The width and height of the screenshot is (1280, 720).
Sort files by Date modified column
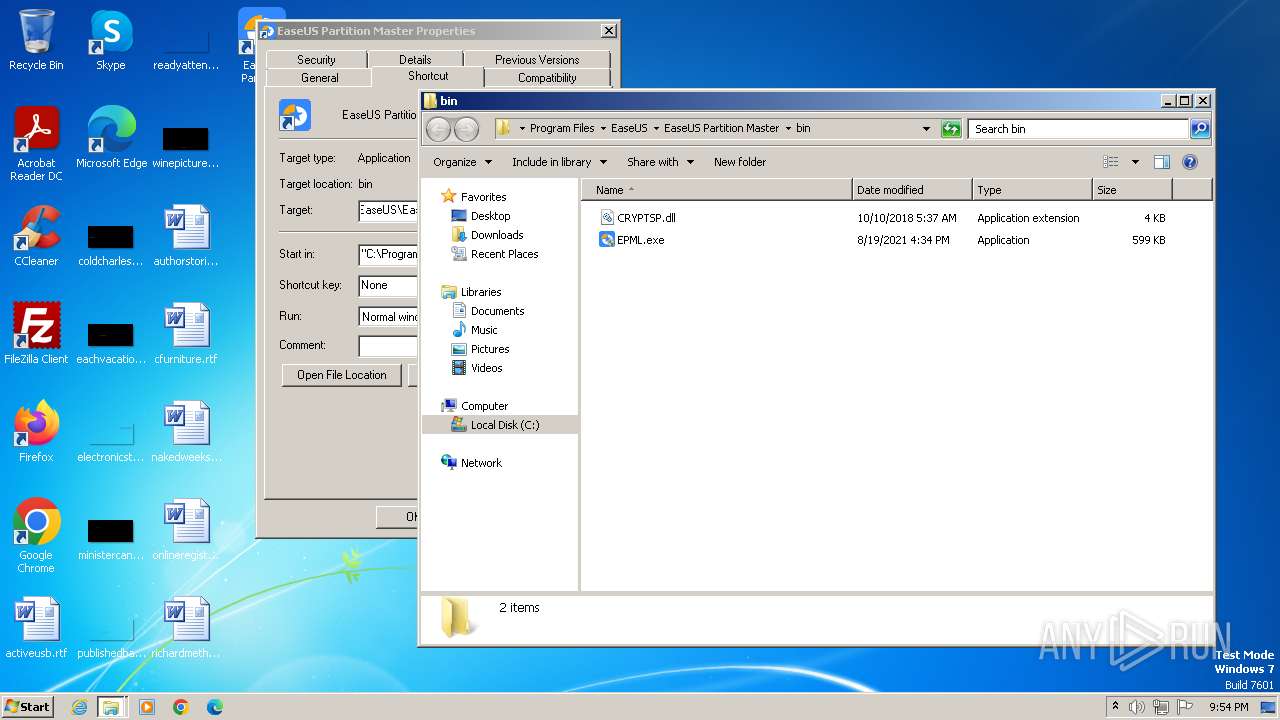[x=912, y=190]
